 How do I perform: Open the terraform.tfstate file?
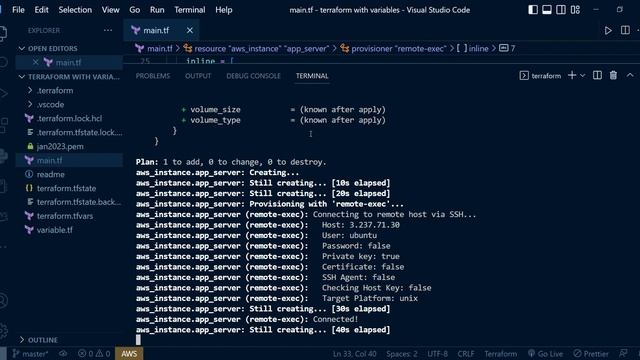coord(67,188)
